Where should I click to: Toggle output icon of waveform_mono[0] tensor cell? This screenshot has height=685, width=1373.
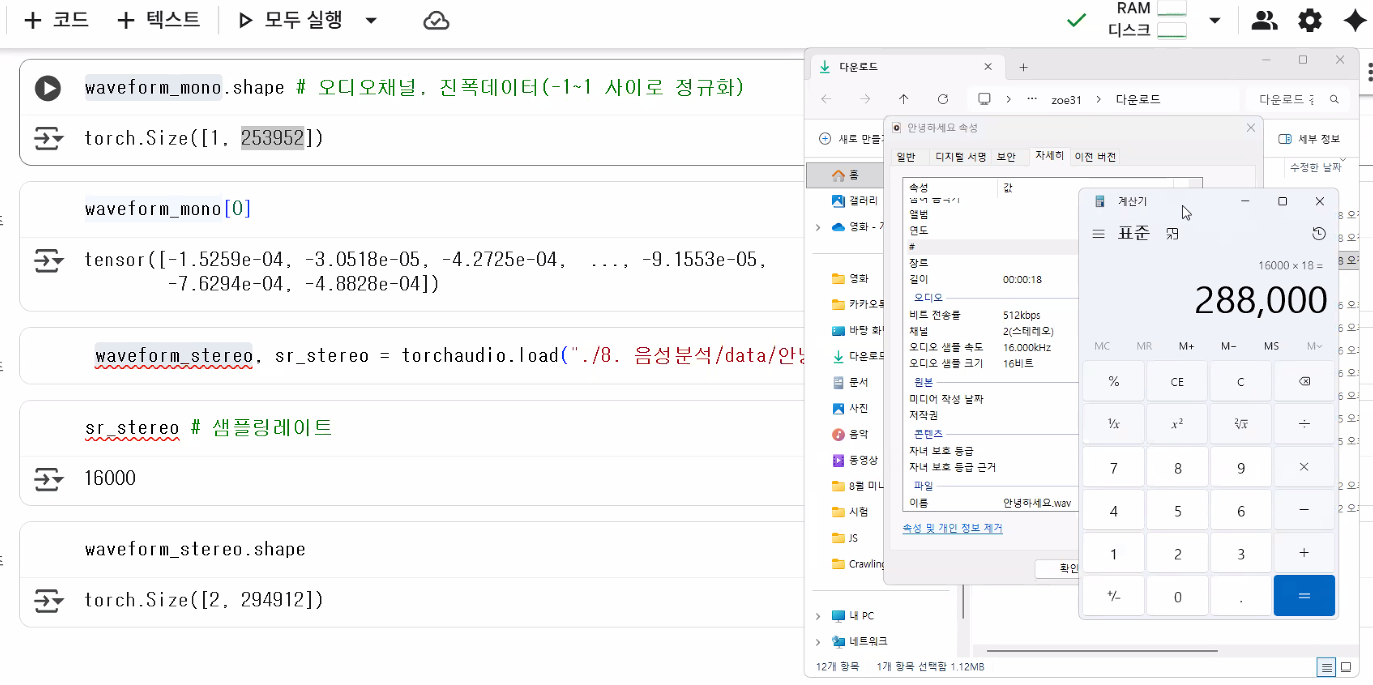(48, 260)
